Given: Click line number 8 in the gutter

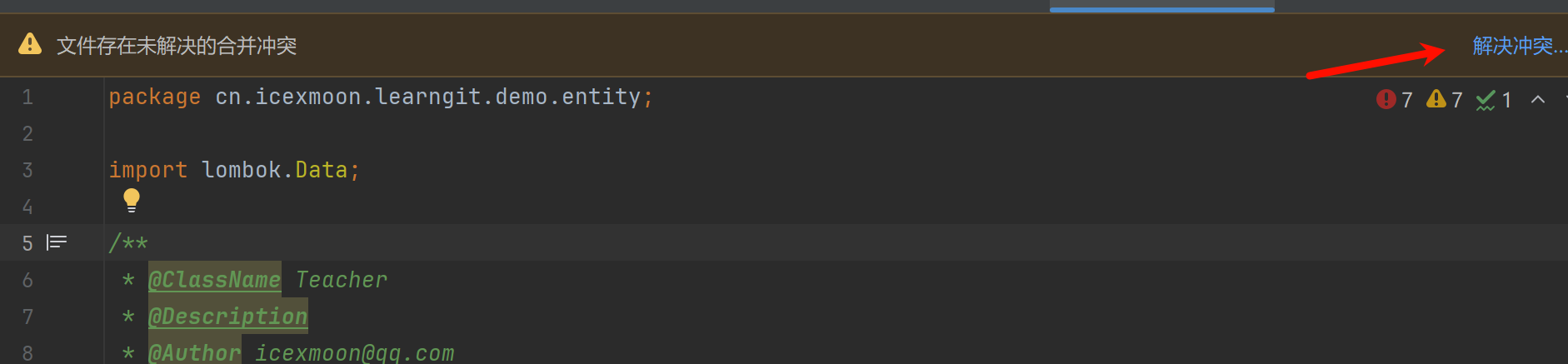Looking at the screenshot, I should coord(27,353).
